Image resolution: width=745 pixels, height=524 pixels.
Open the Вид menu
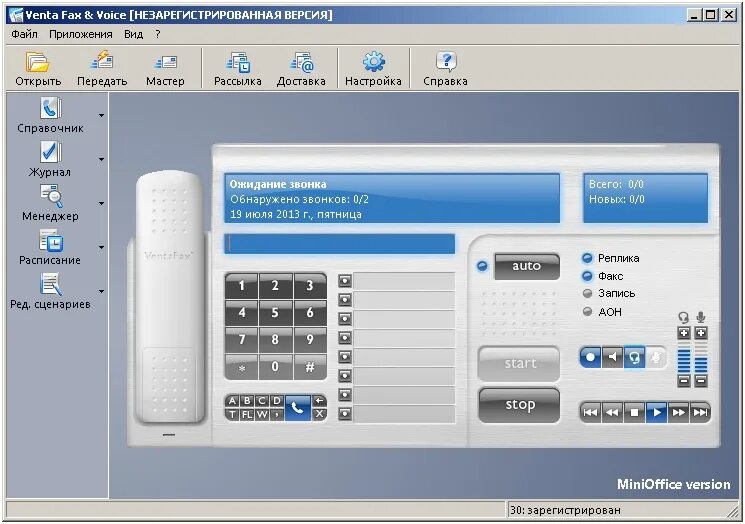click(134, 34)
